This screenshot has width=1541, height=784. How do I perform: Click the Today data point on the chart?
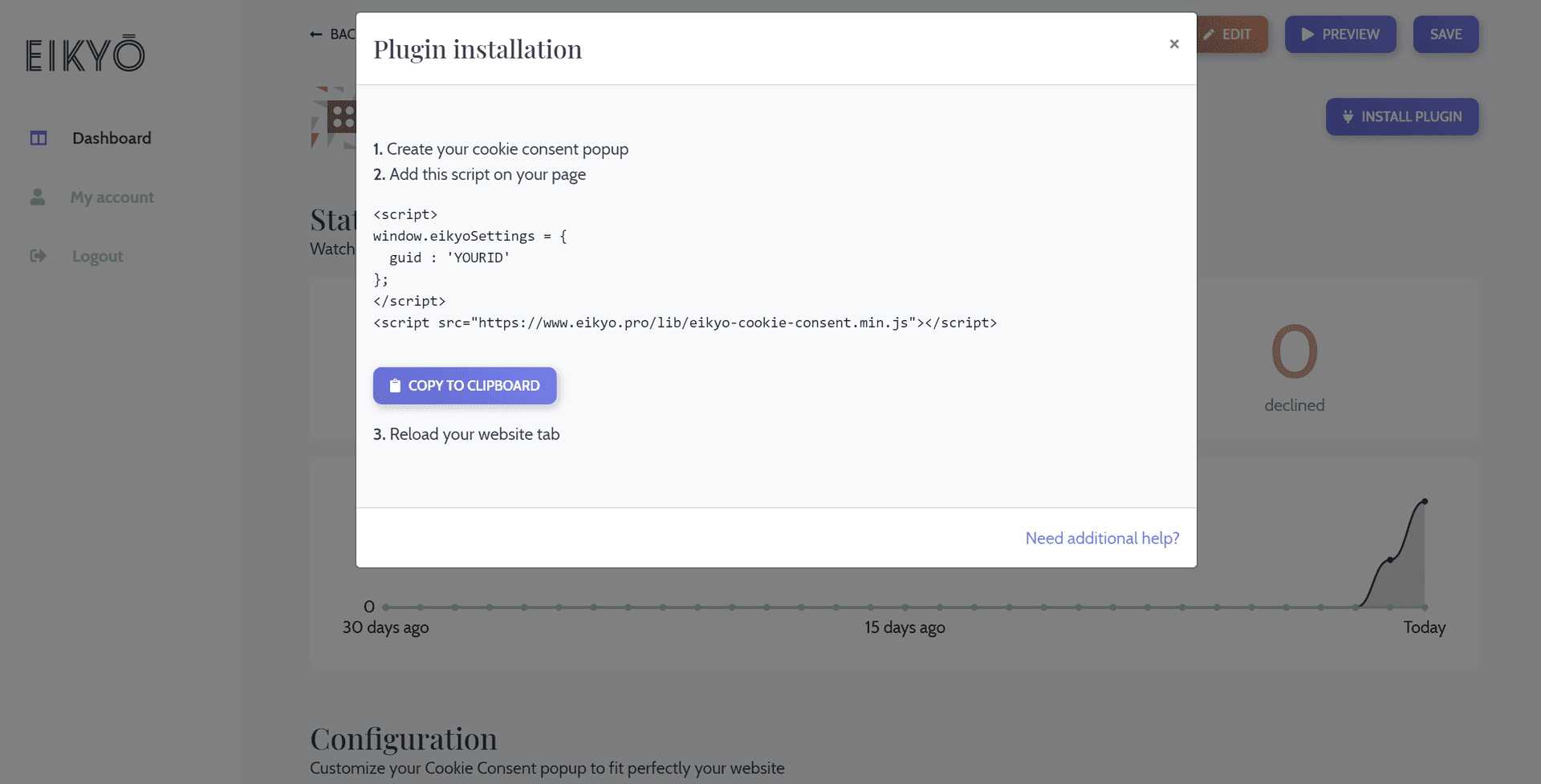coord(1425,502)
